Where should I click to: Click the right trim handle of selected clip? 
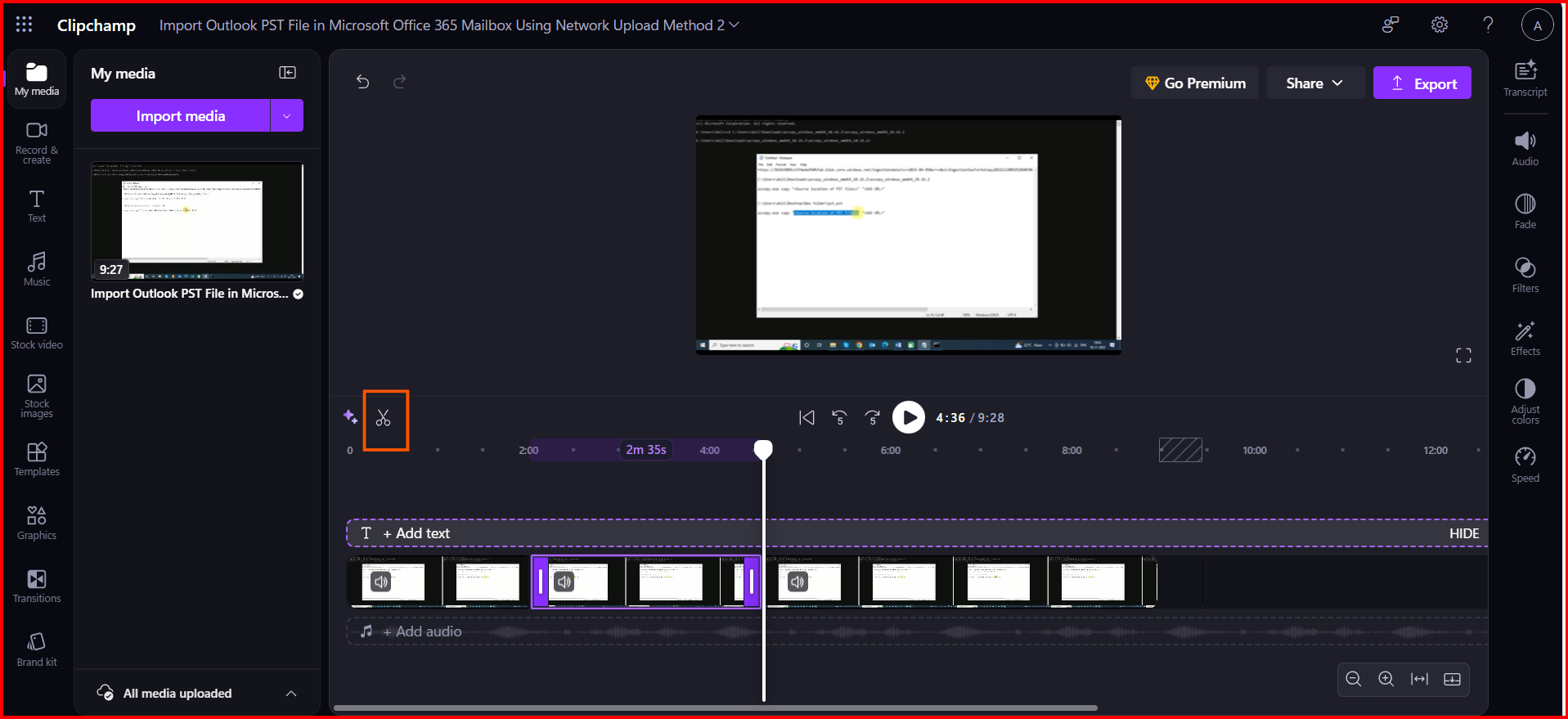(752, 582)
